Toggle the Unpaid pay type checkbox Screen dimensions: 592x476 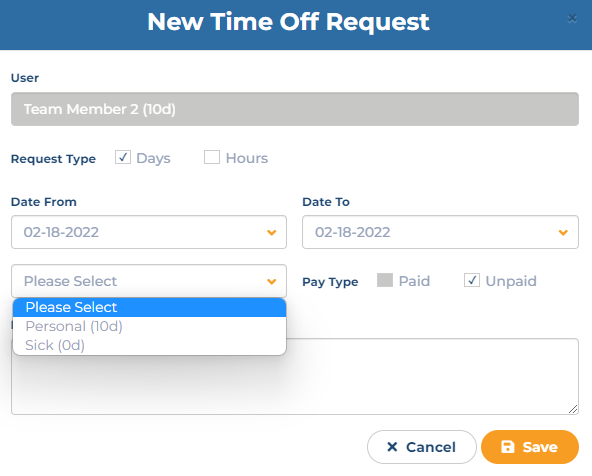pyautogui.click(x=472, y=280)
